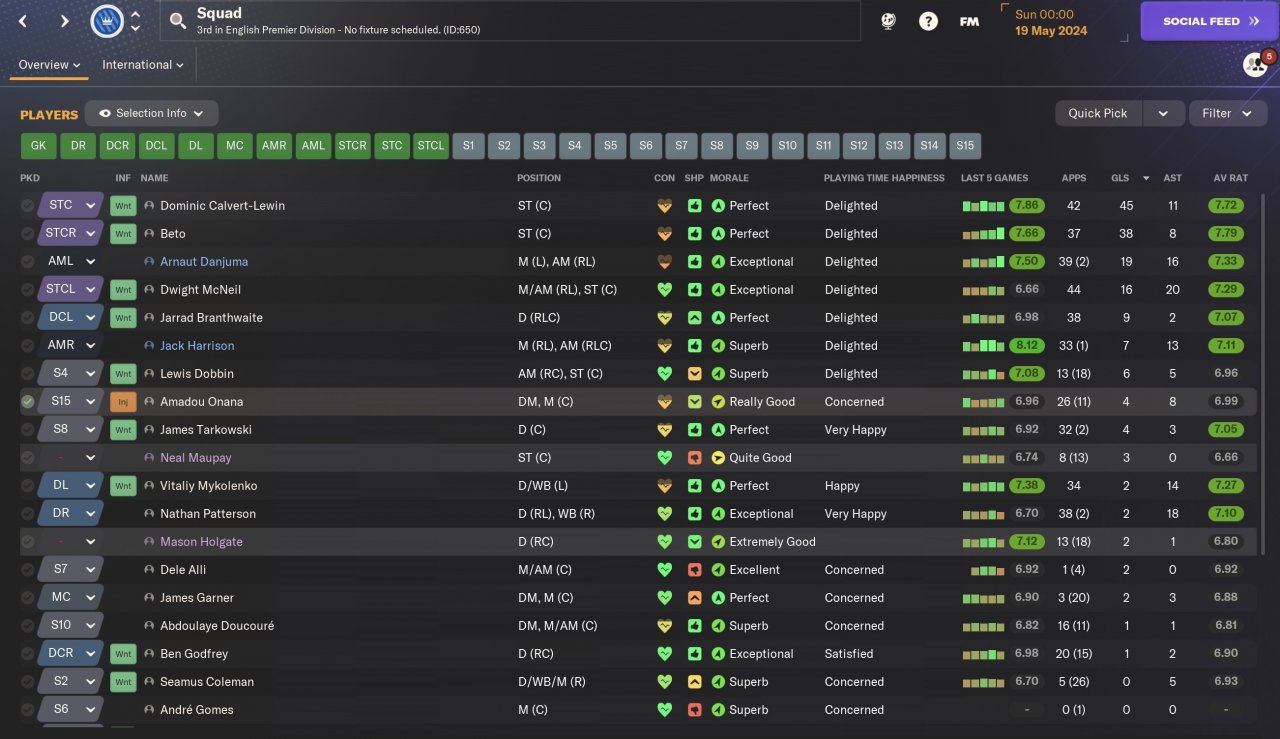Click Neal Maupay's morale icon
The width and height of the screenshot is (1280, 739).
tap(717, 458)
